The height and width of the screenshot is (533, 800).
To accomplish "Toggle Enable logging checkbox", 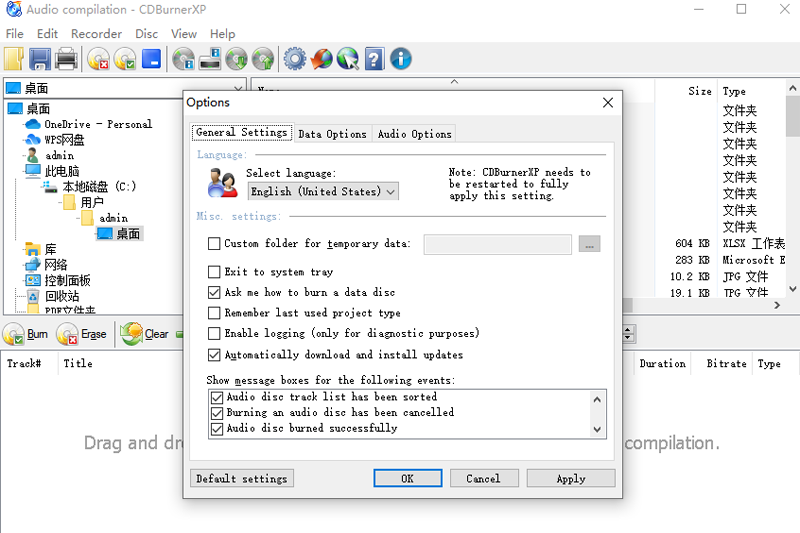I will point(214,334).
